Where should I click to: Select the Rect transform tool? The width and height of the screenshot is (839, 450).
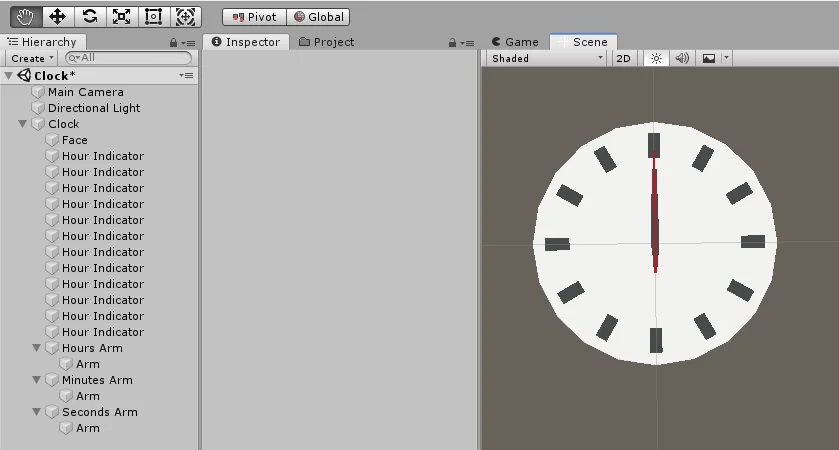pos(154,17)
